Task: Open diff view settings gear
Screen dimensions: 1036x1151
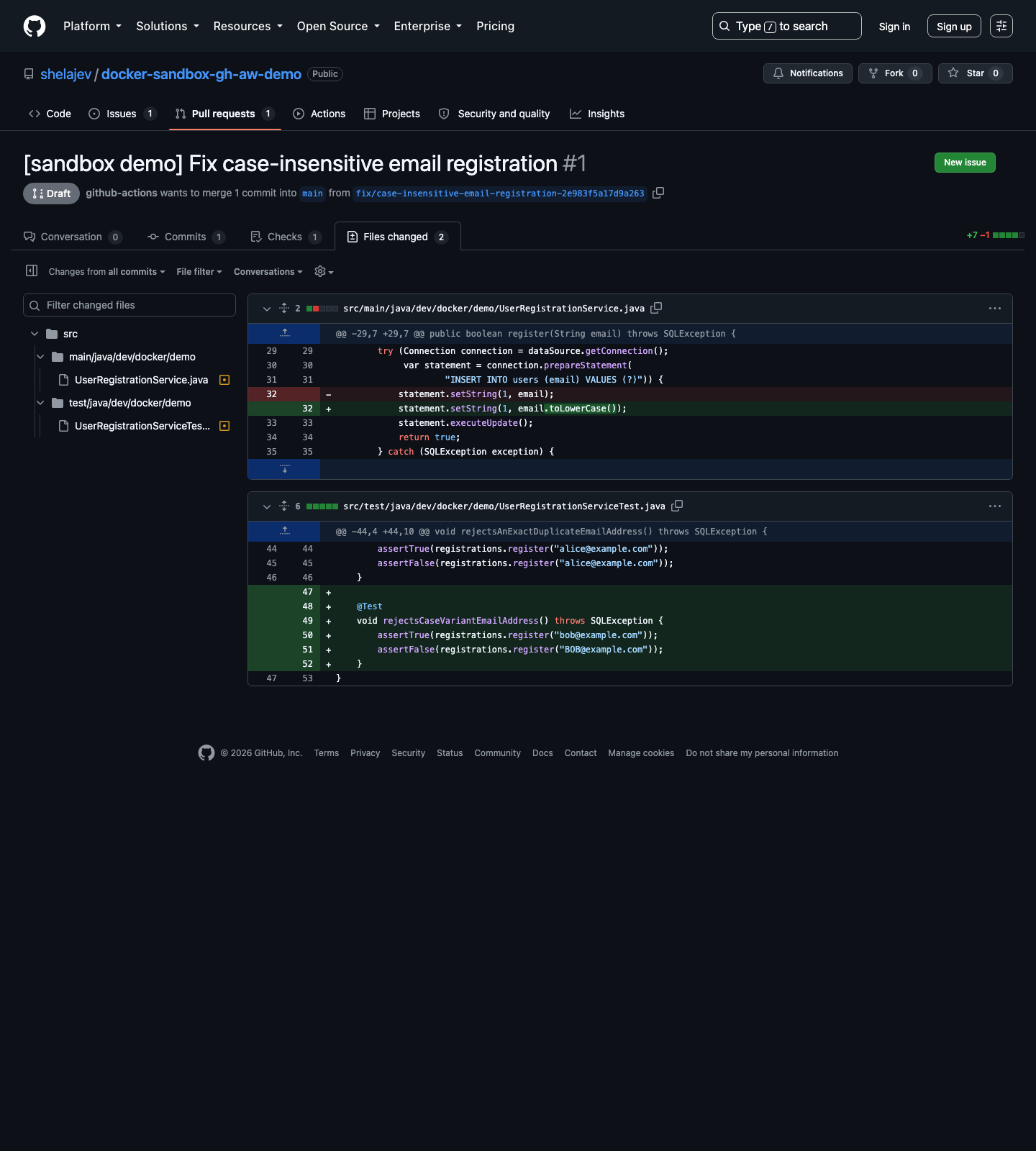Action: pos(324,271)
